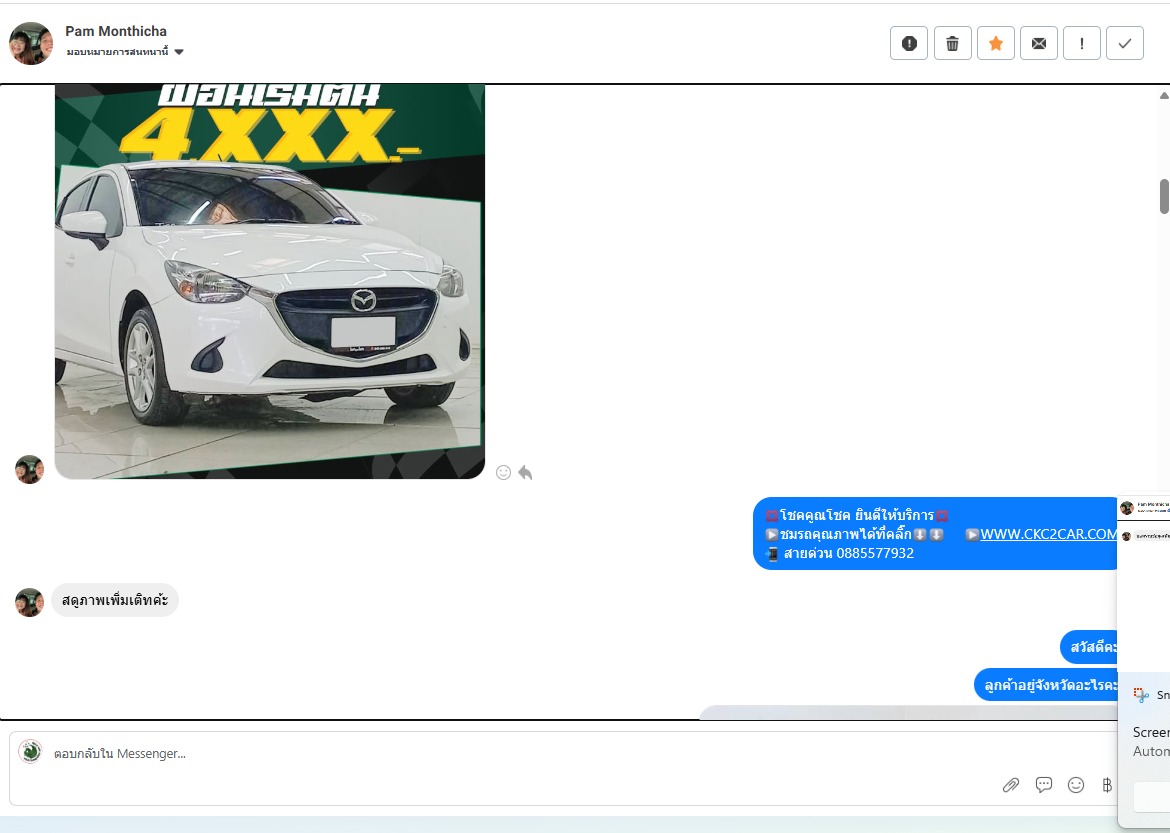
Task: Click sender avatar next to car image
Action: click(x=30, y=469)
